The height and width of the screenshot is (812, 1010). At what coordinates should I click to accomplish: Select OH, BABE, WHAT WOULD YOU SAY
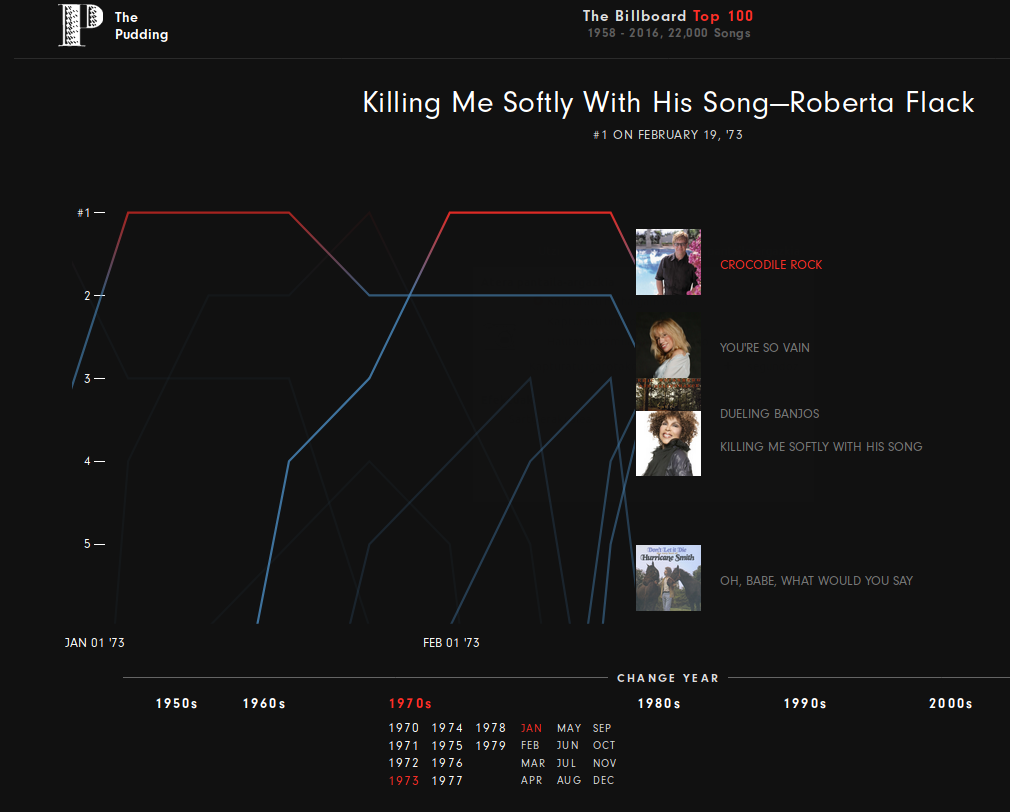click(816, 581)
